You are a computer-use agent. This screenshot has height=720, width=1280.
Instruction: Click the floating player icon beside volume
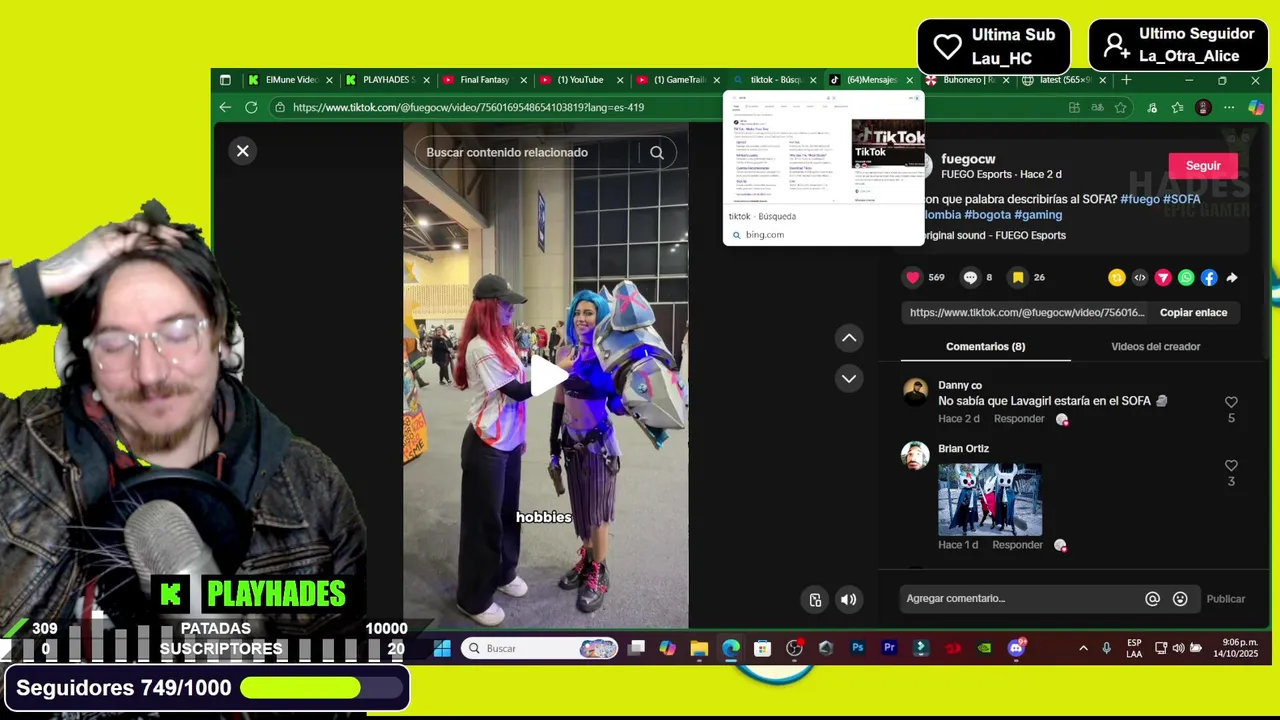click(815, 600)
